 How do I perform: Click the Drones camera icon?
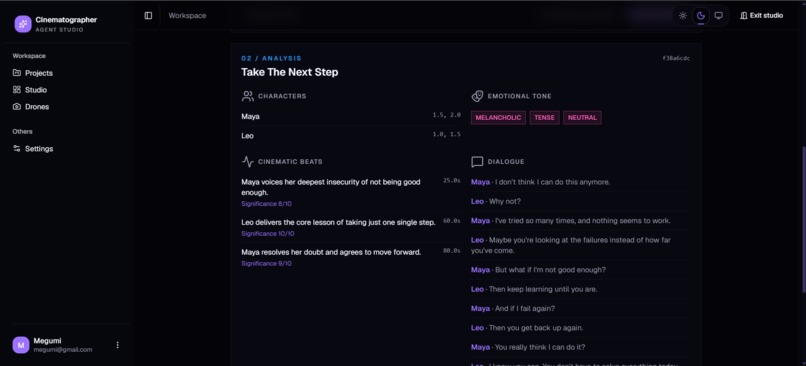pyautogui.click(x=17, y=106)
